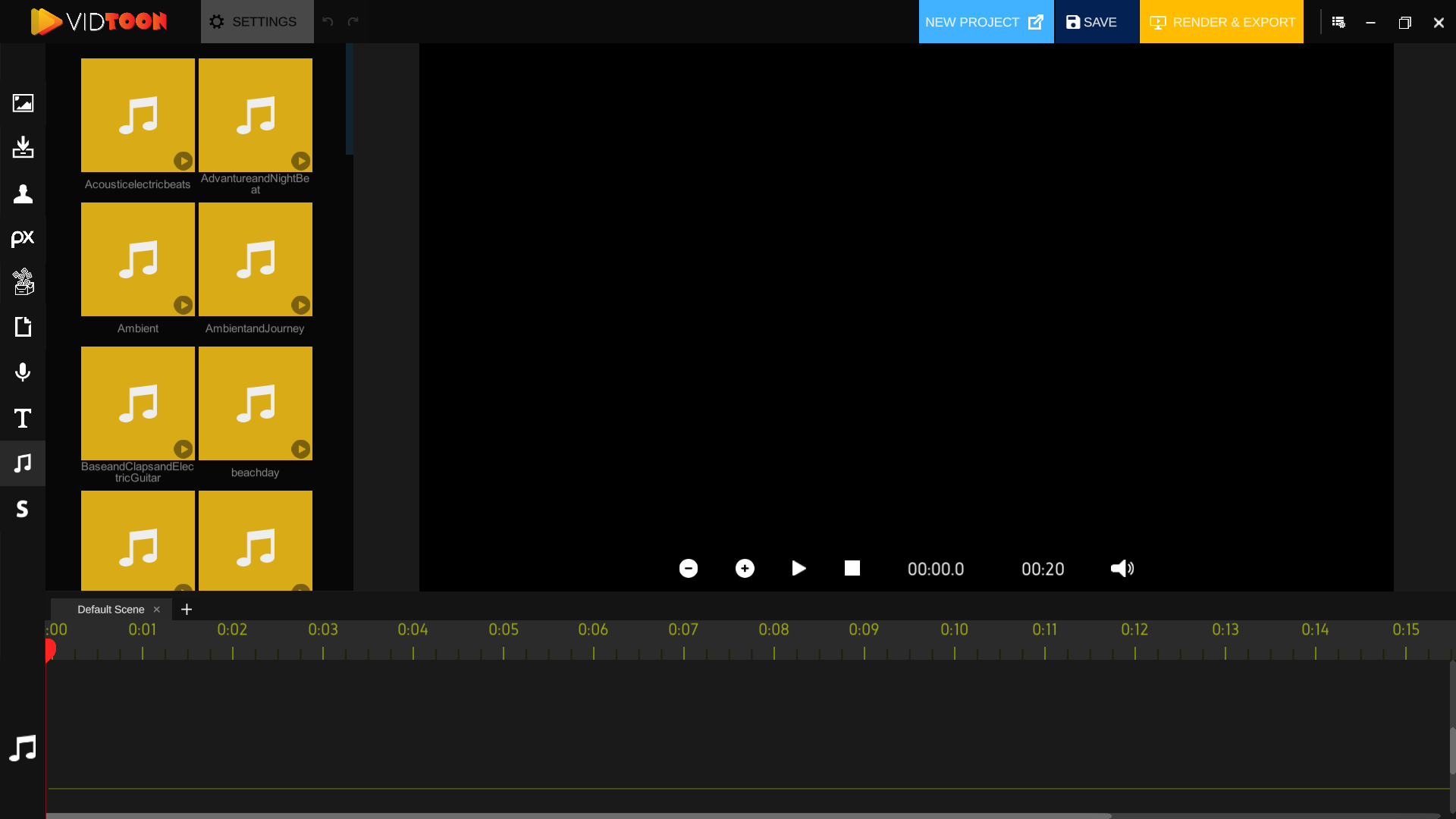Open the blank page sidebar icon
The width and height of the screenshot is (1456, 819).
(23, 327)
